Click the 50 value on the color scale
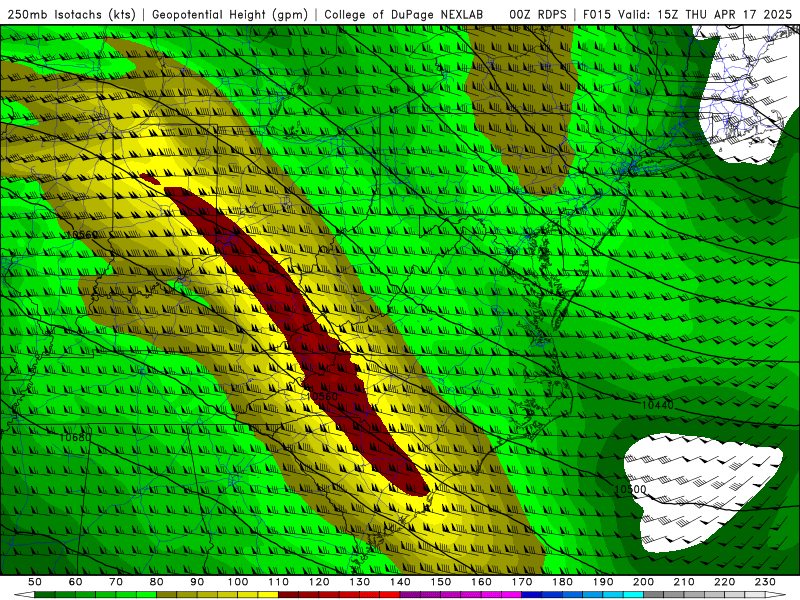Viewport: 800px width, 600px height. click(35, 582)
